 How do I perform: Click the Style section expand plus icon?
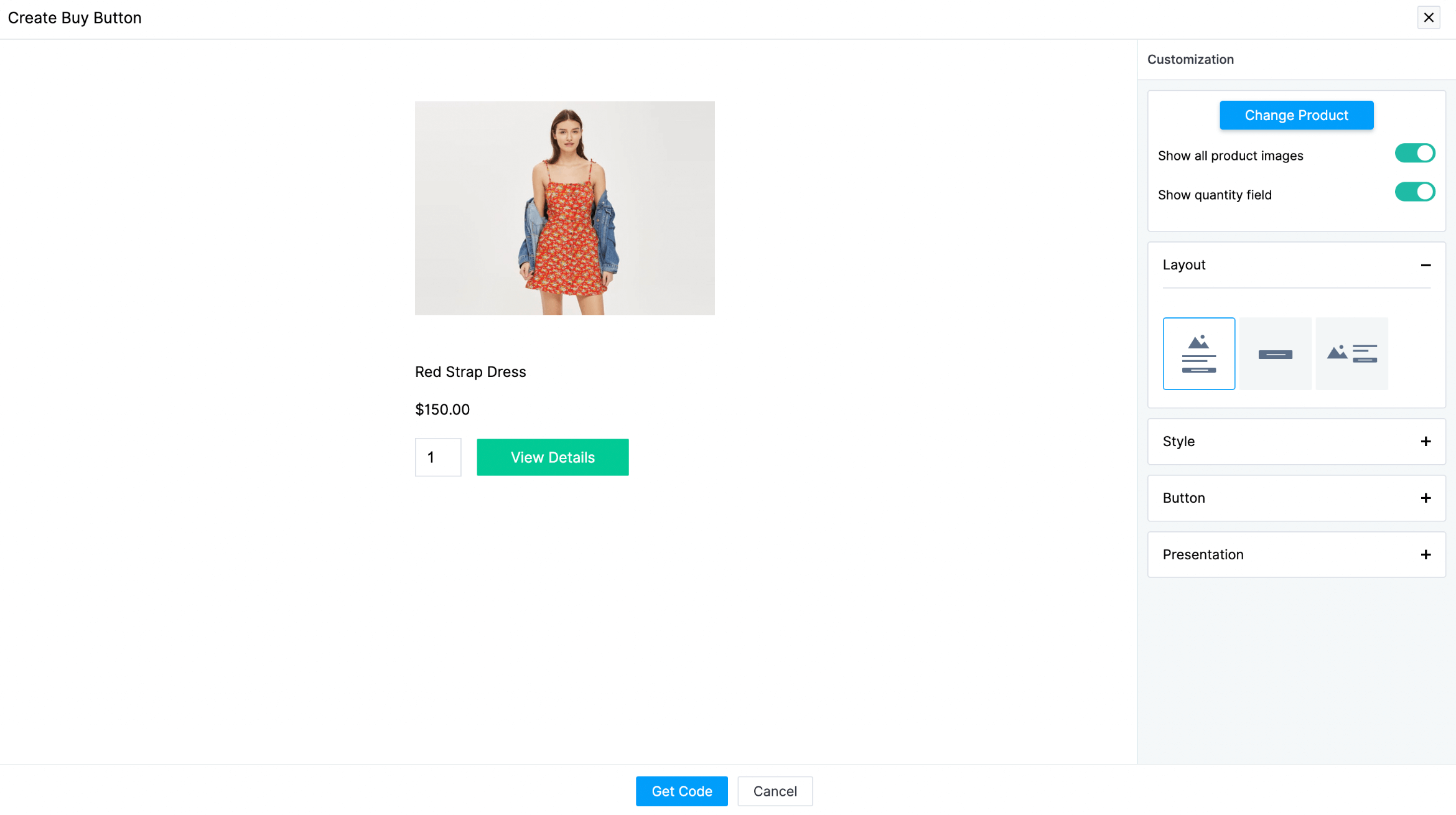1426,441
